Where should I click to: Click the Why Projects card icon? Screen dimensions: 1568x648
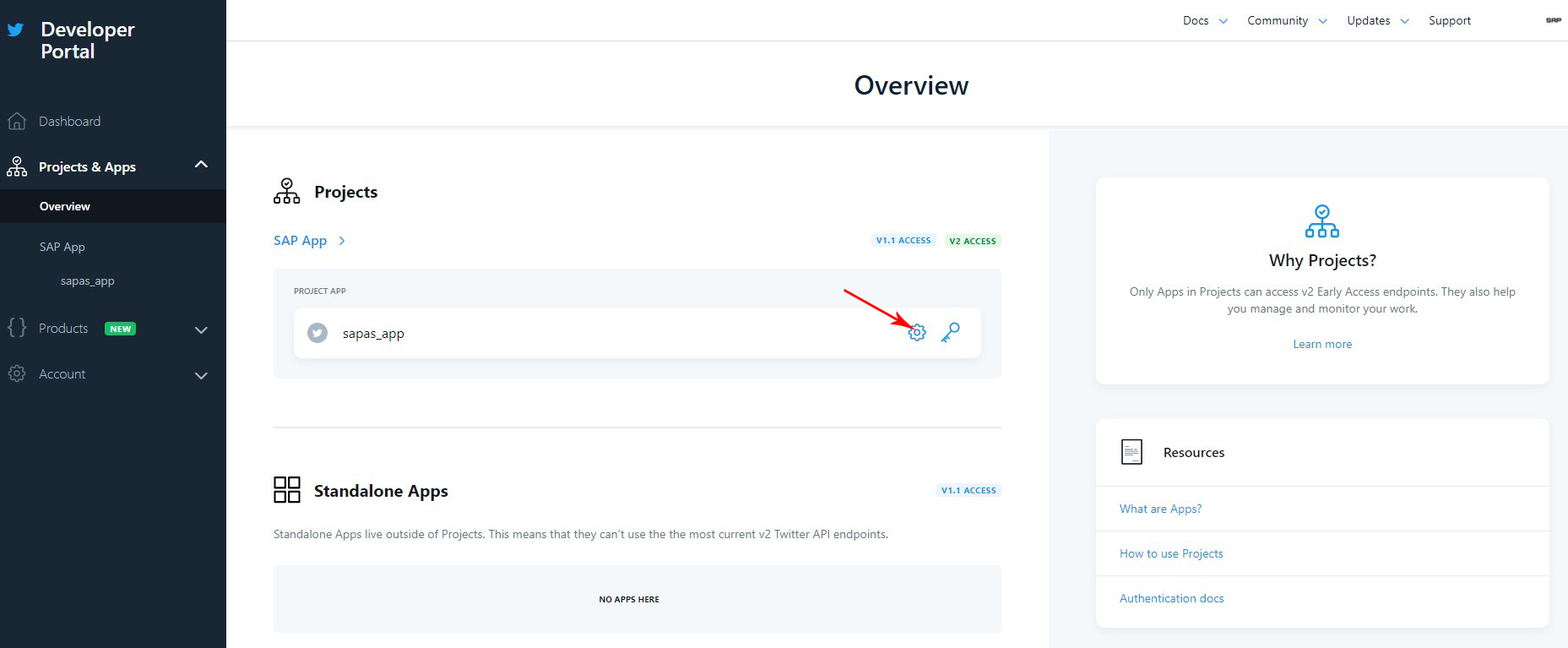coord(1322,221)
